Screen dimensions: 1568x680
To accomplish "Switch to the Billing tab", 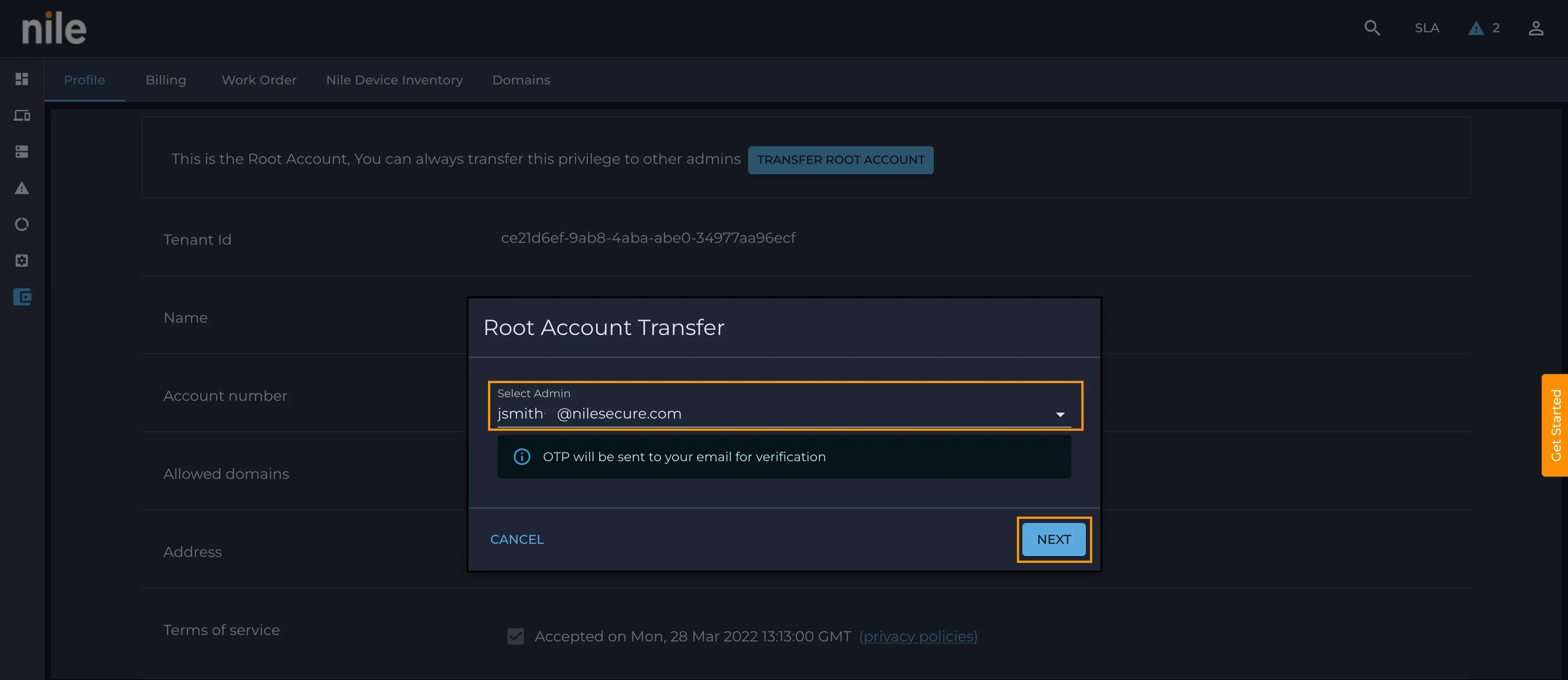I will coord(166,80).
